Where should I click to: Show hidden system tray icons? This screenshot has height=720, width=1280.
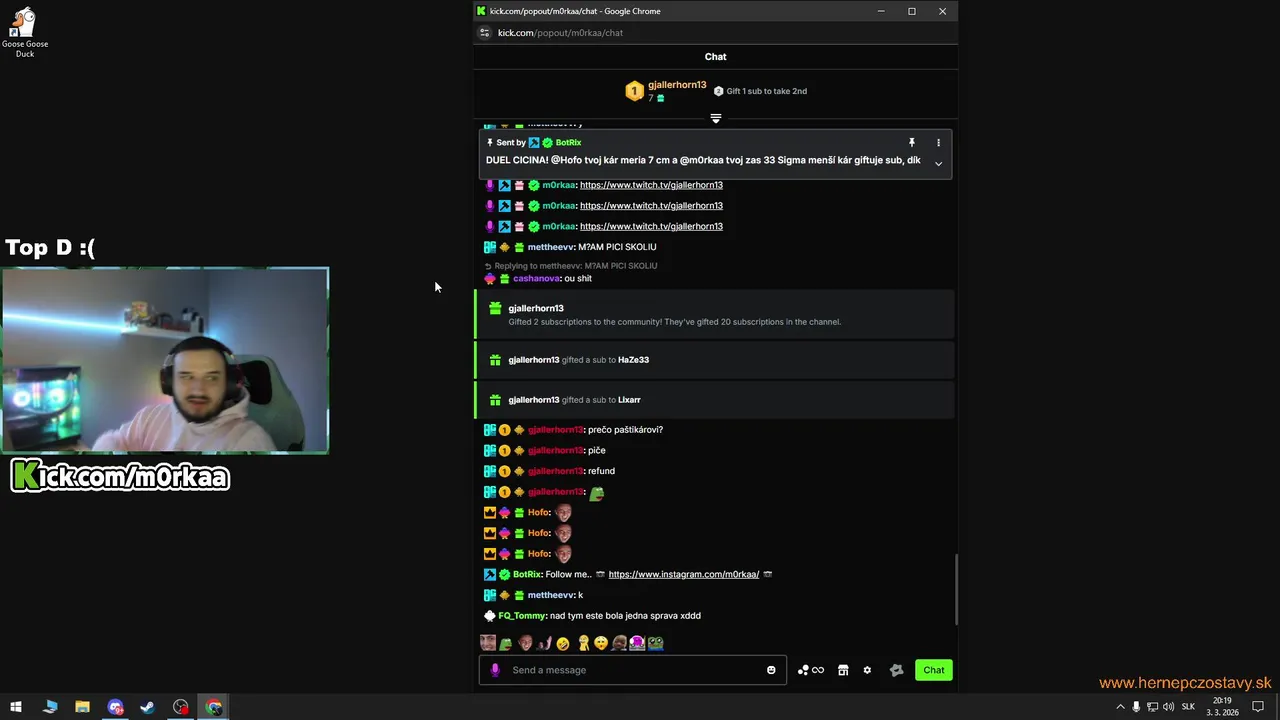click(x=1120, y=707)
